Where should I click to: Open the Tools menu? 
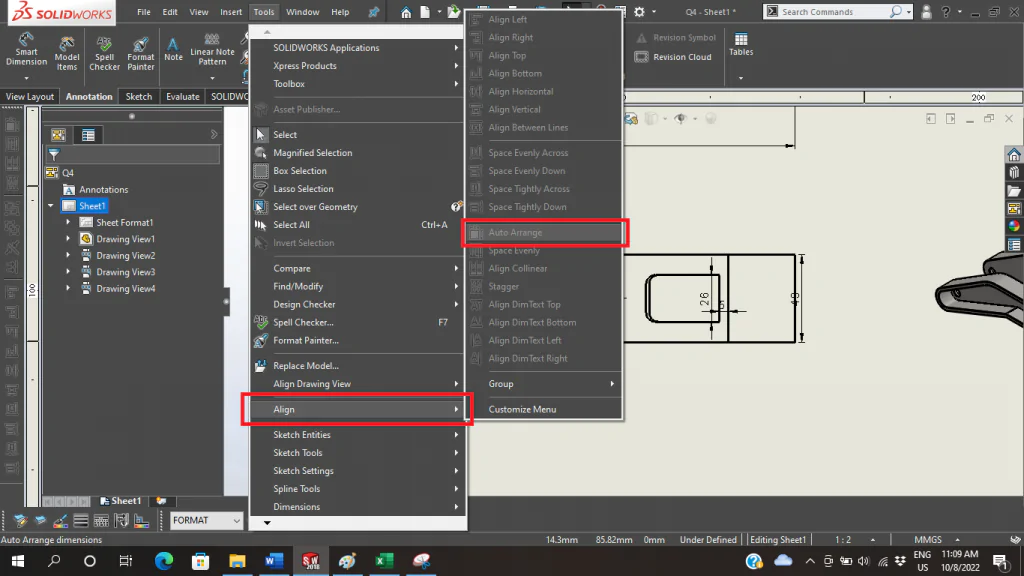264,12
